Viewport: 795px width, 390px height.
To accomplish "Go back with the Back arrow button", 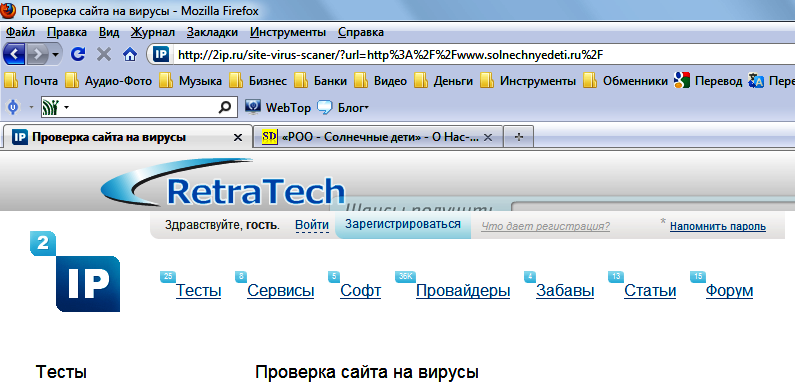I will [x=15, y=54].
